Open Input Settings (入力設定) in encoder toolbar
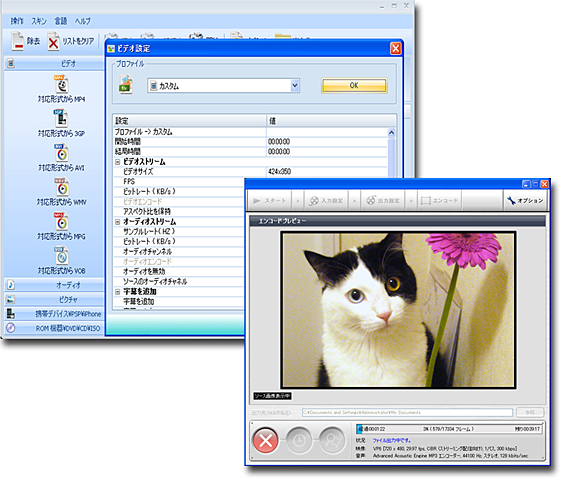565x480 pixels. pyautogui.click(x=326, y=201)
